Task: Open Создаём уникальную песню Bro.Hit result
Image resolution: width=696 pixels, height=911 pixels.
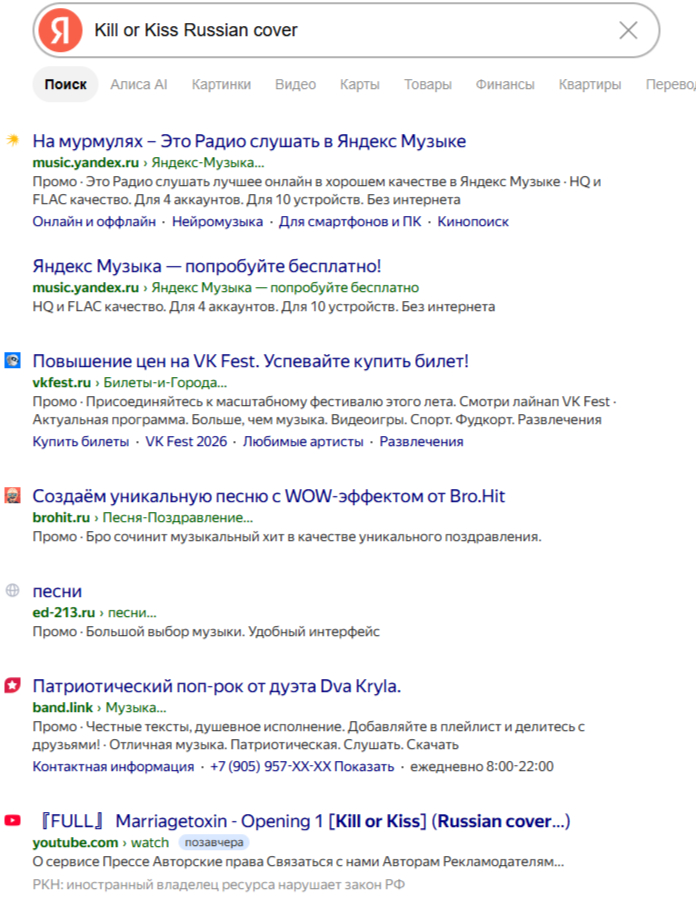Action: tap(269, 496)
